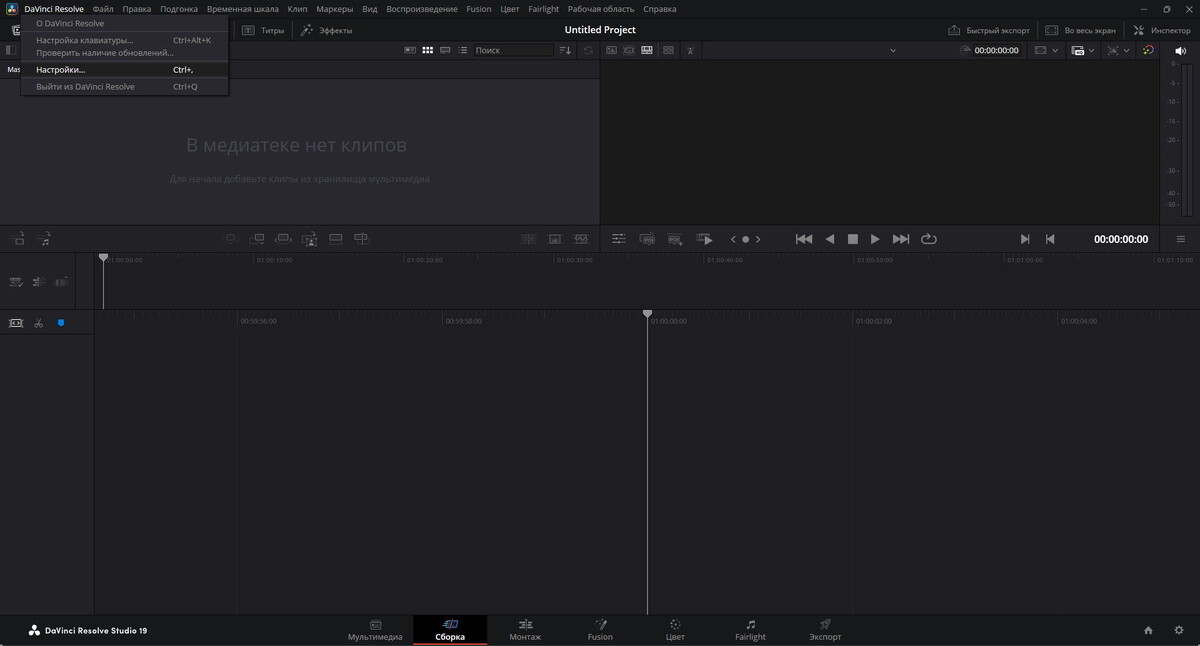Toggle the audio trim timeline option
The image size is (1200, 646).
(61, 282)
